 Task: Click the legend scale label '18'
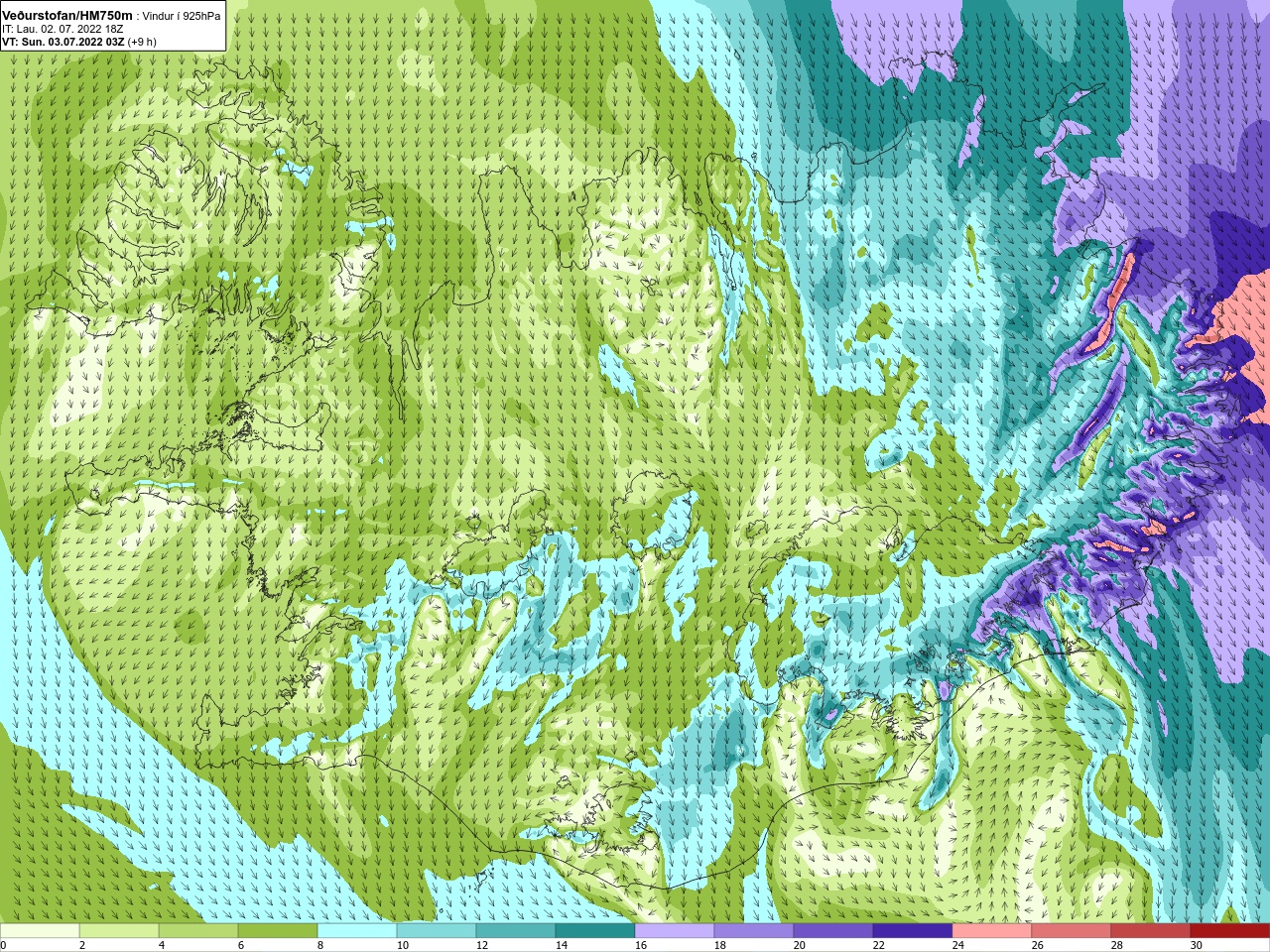[x=720, y=945]
